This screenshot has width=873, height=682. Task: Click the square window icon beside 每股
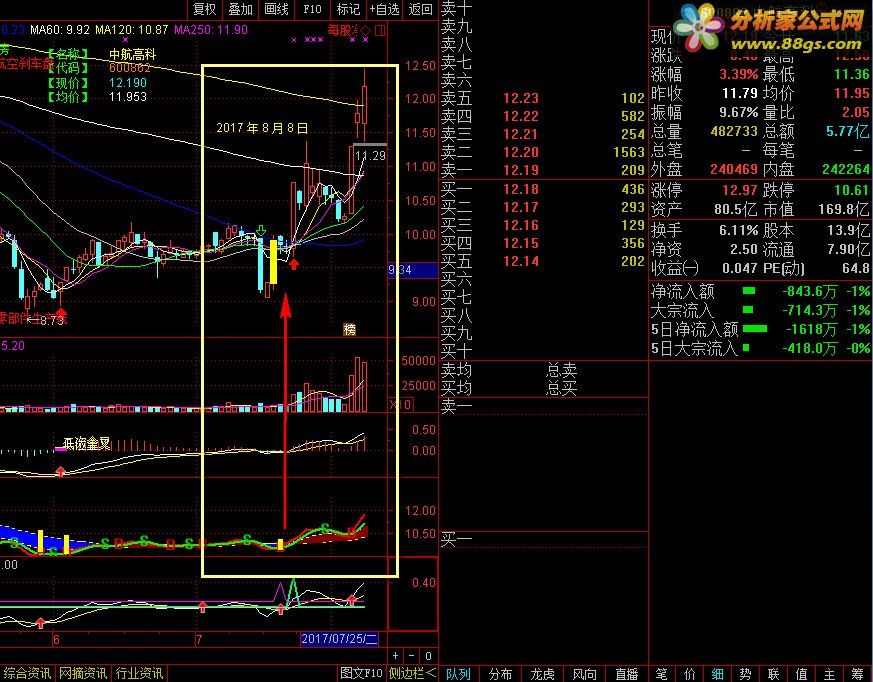(x=380, y=30)
